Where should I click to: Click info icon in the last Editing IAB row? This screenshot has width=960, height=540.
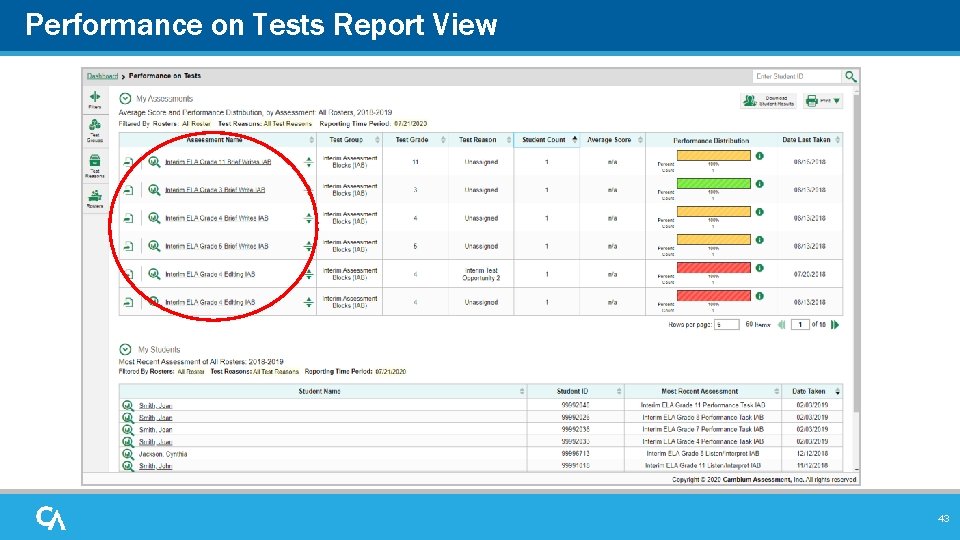point(759,296)
